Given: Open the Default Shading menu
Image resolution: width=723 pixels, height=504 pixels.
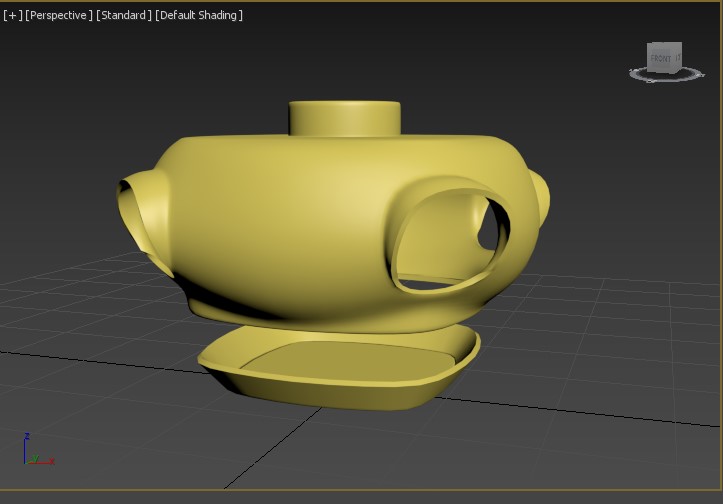Looking at the screenshot, I should [x=199, y=15].
